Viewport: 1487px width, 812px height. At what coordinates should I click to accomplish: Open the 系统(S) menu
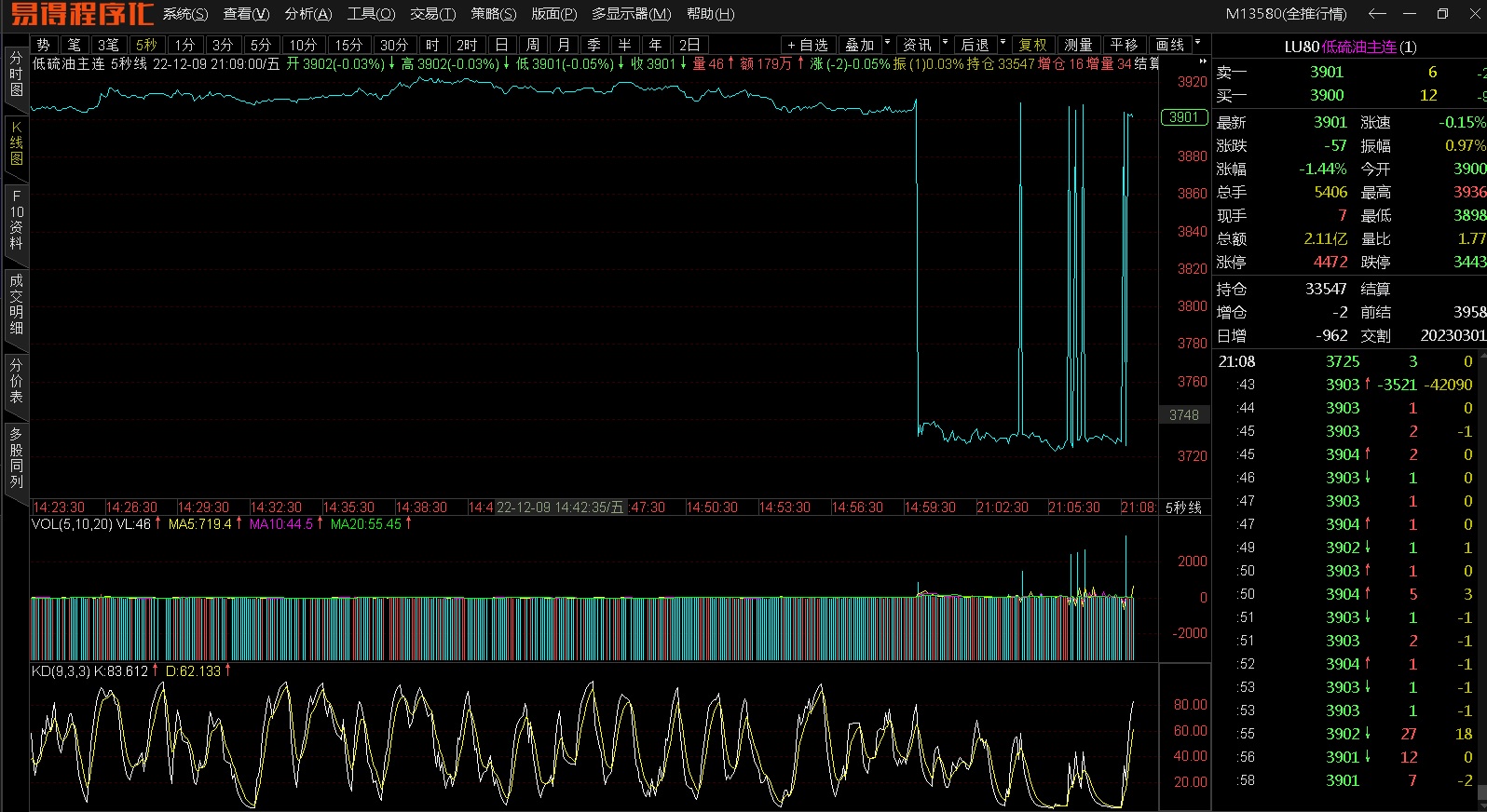pos(184,14)
